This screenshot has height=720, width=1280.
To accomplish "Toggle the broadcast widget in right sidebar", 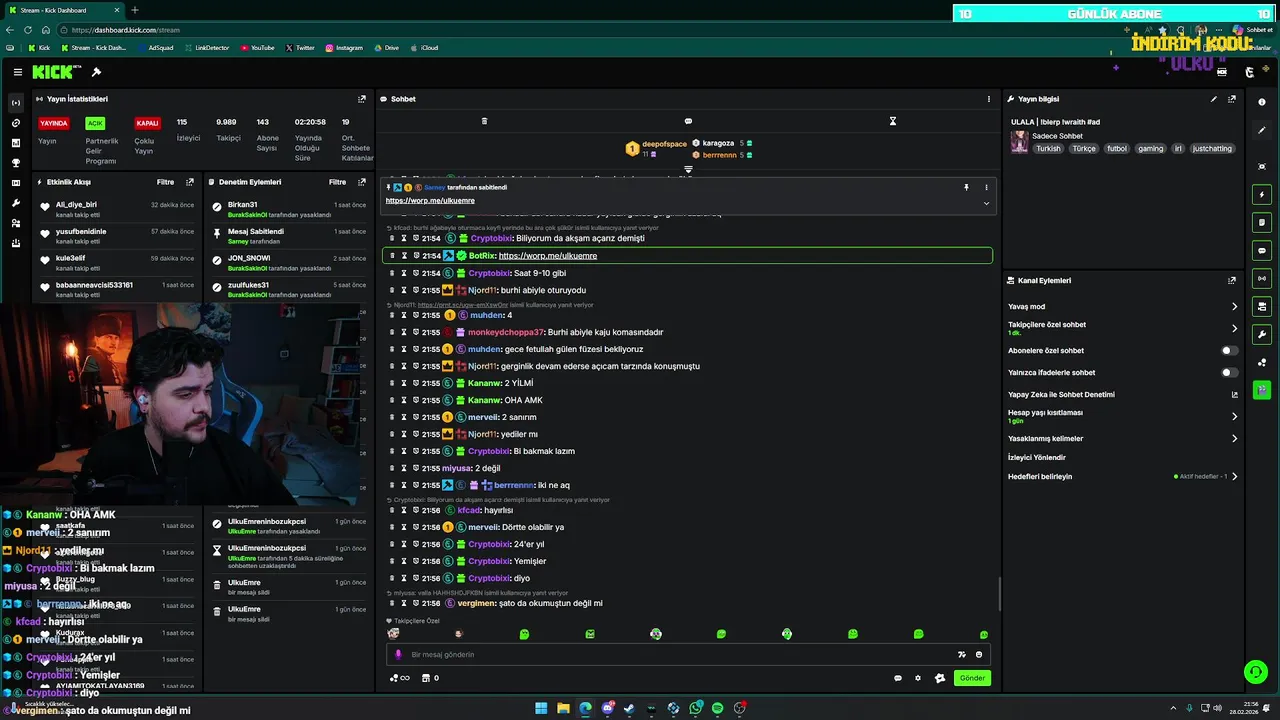I will point(1262,278).
